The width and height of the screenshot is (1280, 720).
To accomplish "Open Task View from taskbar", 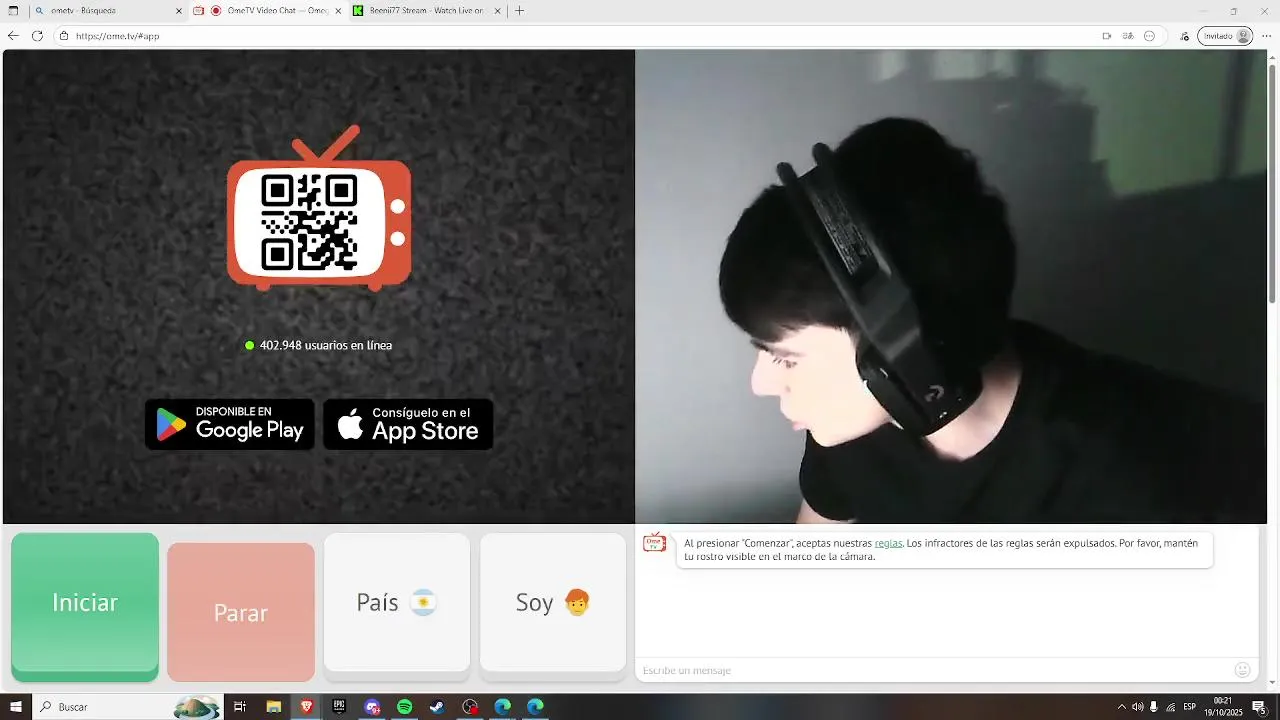I will click(240, 707).
